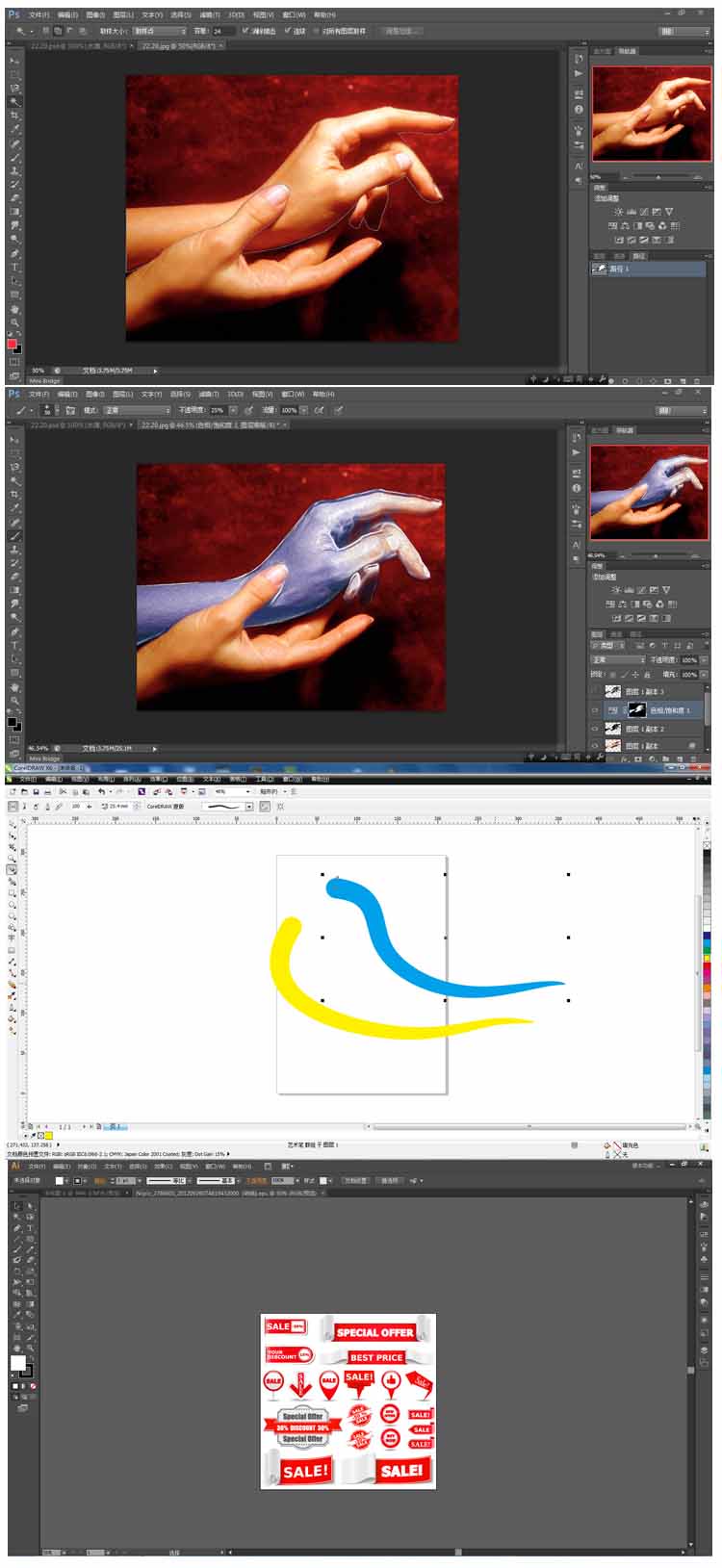722x1568 pixels.
Task: Select the Artistic Media tool in CorelDRAW toolbox
Action: (13, 870)
